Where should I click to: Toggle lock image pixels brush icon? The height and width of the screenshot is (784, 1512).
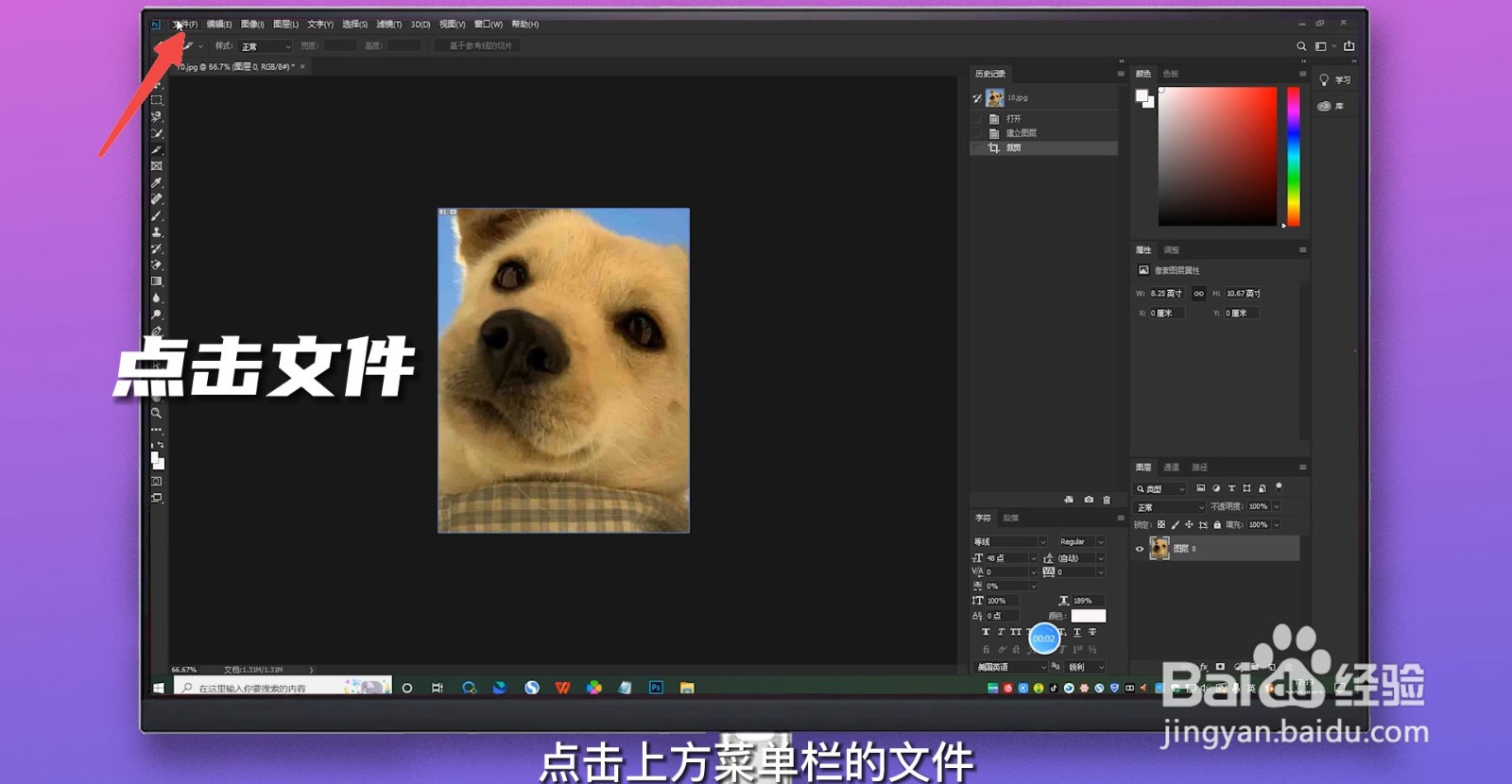pos(1176,524)
